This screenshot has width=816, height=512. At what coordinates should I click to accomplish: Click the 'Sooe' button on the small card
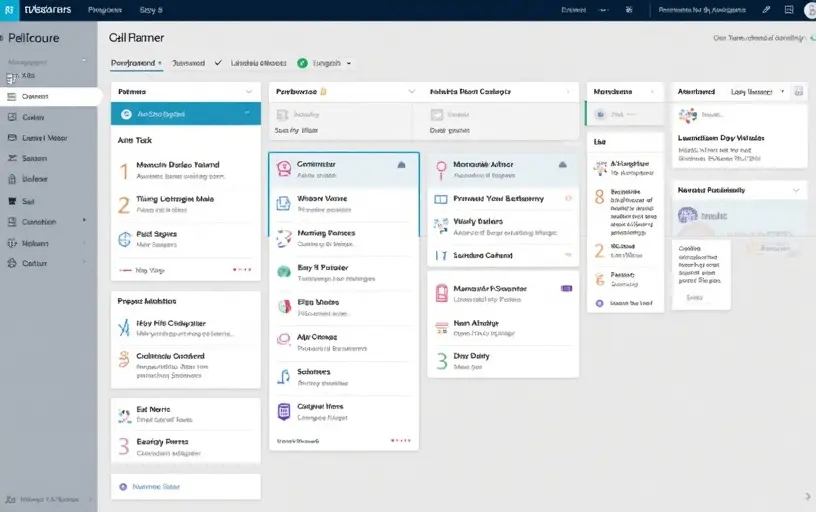click(695, 298)
